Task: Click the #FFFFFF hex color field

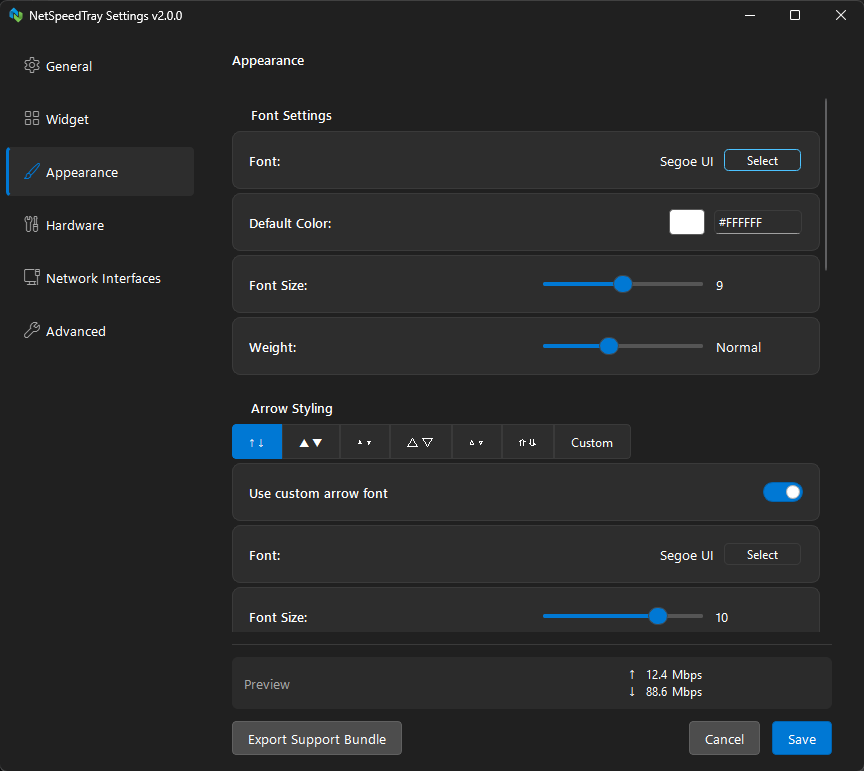Action: 758,222
